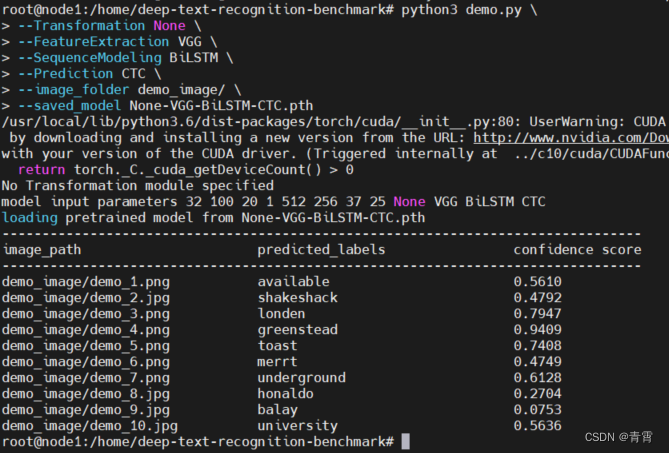Select the predicted label 'shakeshack'
Image resolution: width=669 pixels, height=453 pixels.
point(298,298)
